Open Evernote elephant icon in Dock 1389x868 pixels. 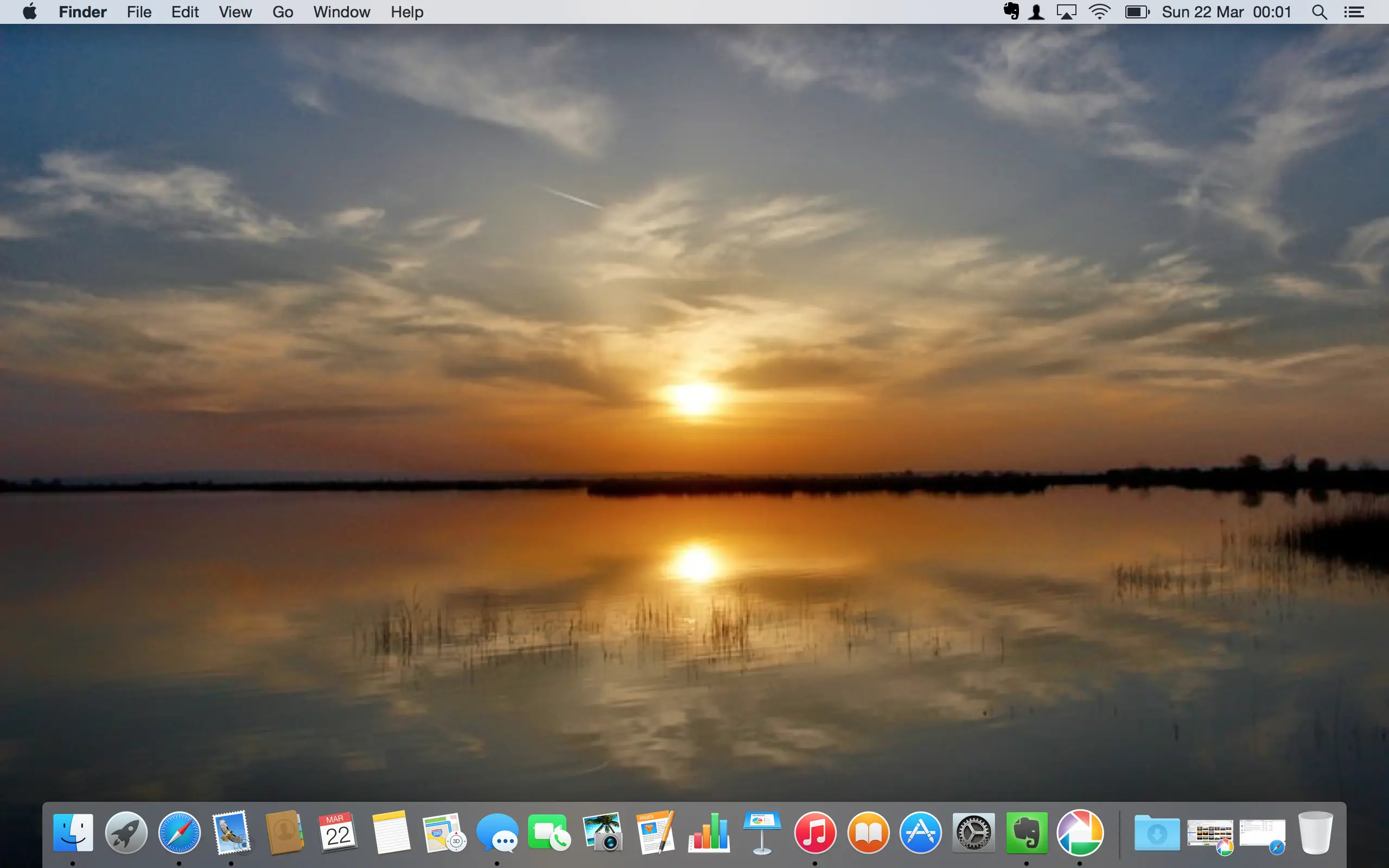pyautogui.click(x=1026, y=832)
